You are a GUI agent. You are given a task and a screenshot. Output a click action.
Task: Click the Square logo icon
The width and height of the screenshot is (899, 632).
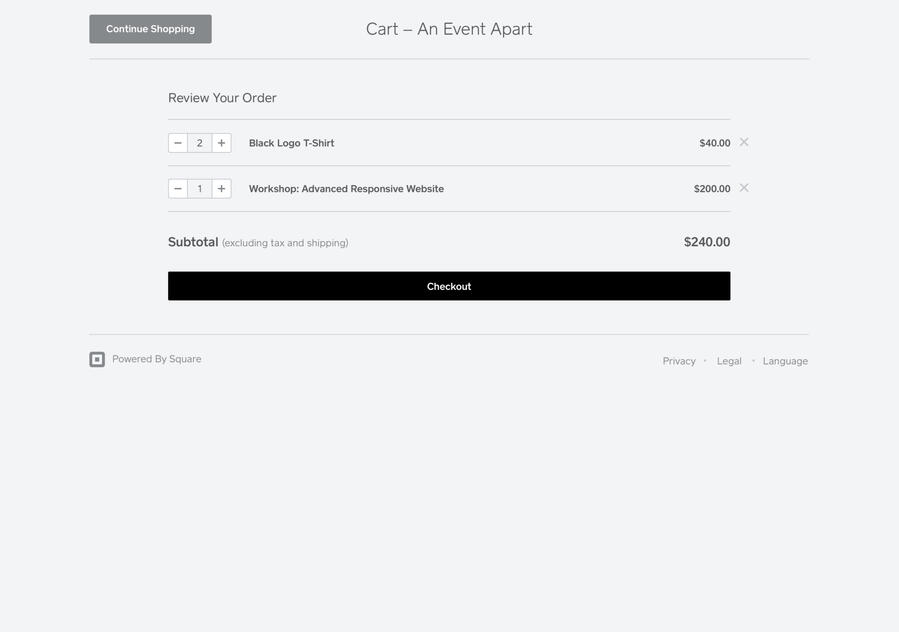pos(97,360)
